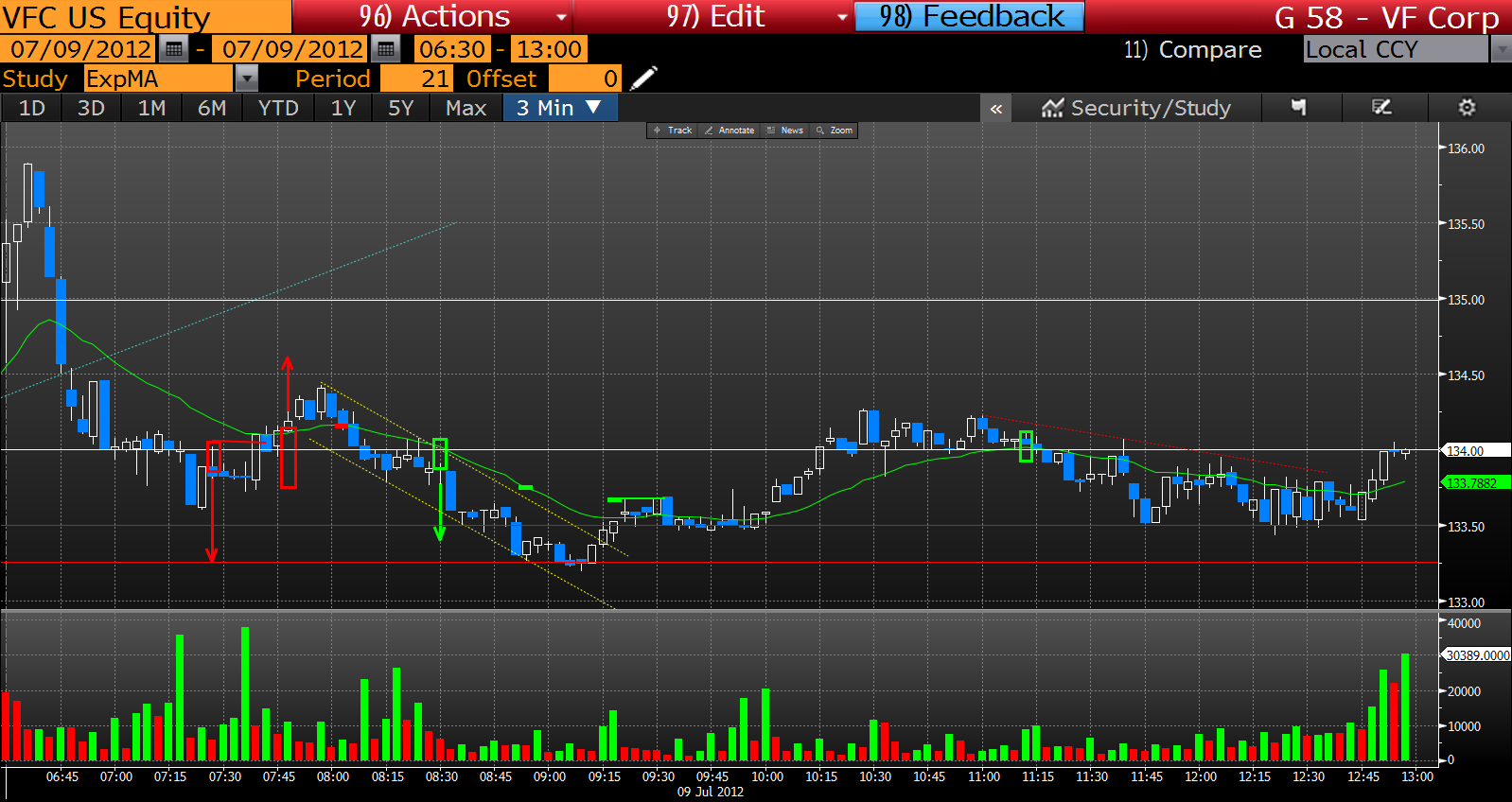
Task: Select the 1M range tab
Action: (151, 108)
